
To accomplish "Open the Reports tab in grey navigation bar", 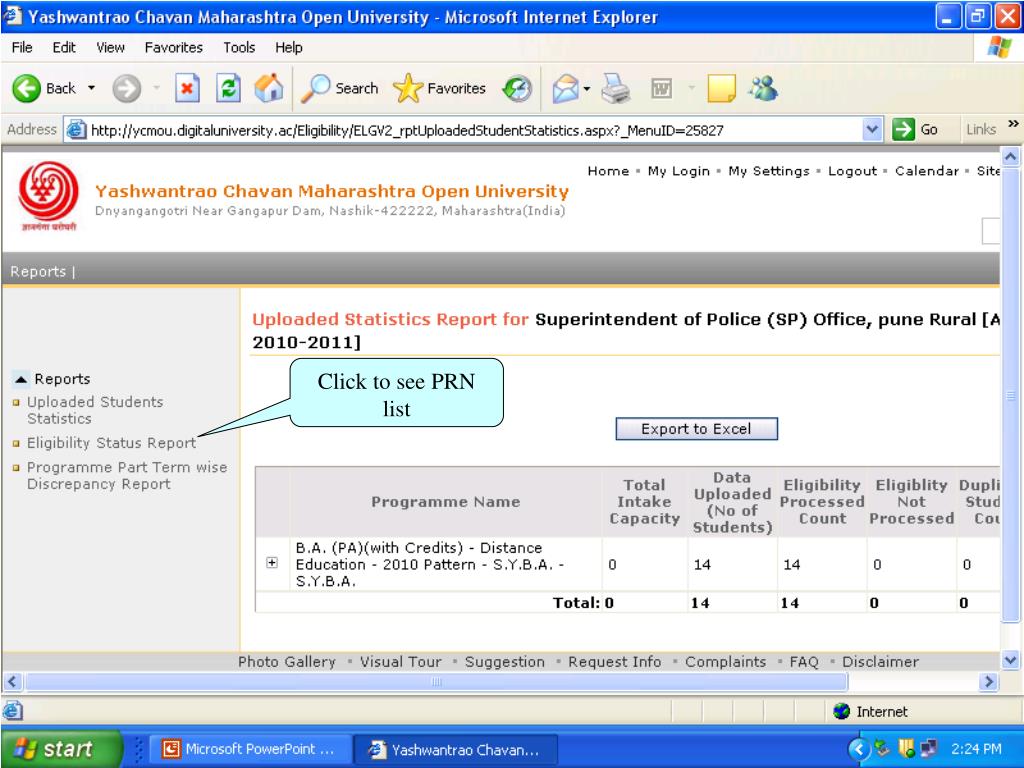I will coord(38,272).
